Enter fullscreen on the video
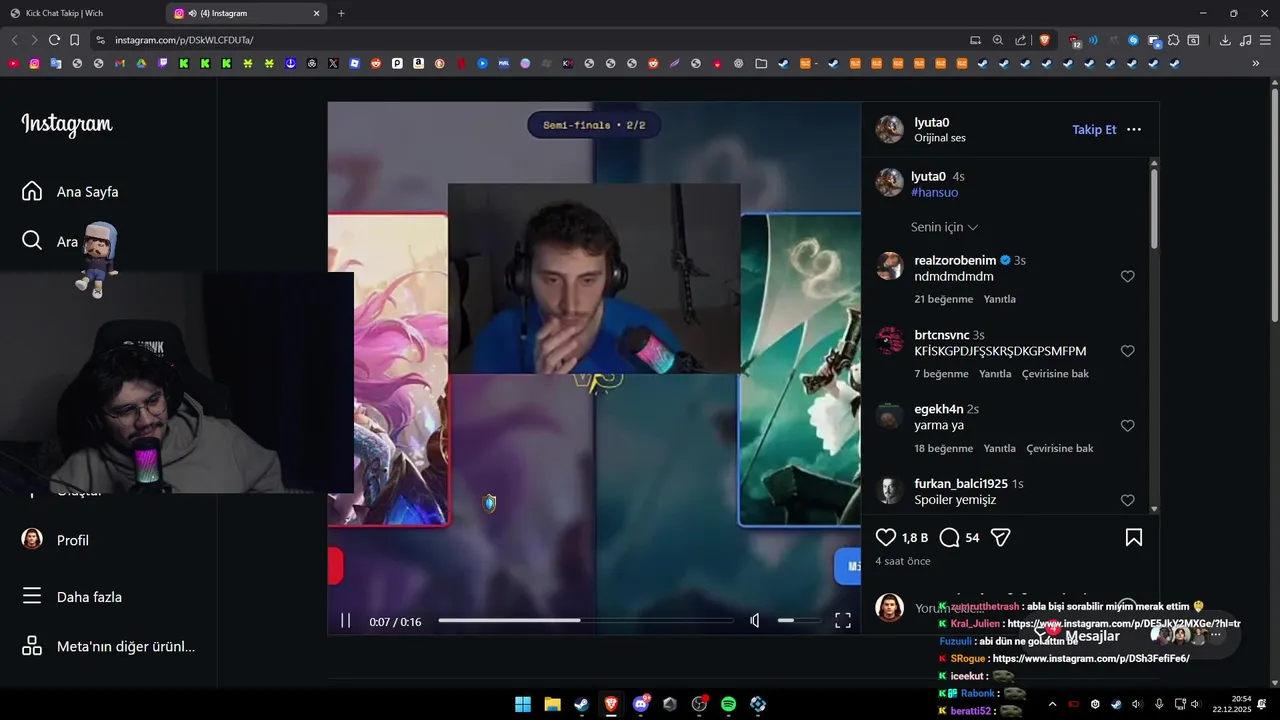This screenshot has height=720, width=1280. coord(843,621)
